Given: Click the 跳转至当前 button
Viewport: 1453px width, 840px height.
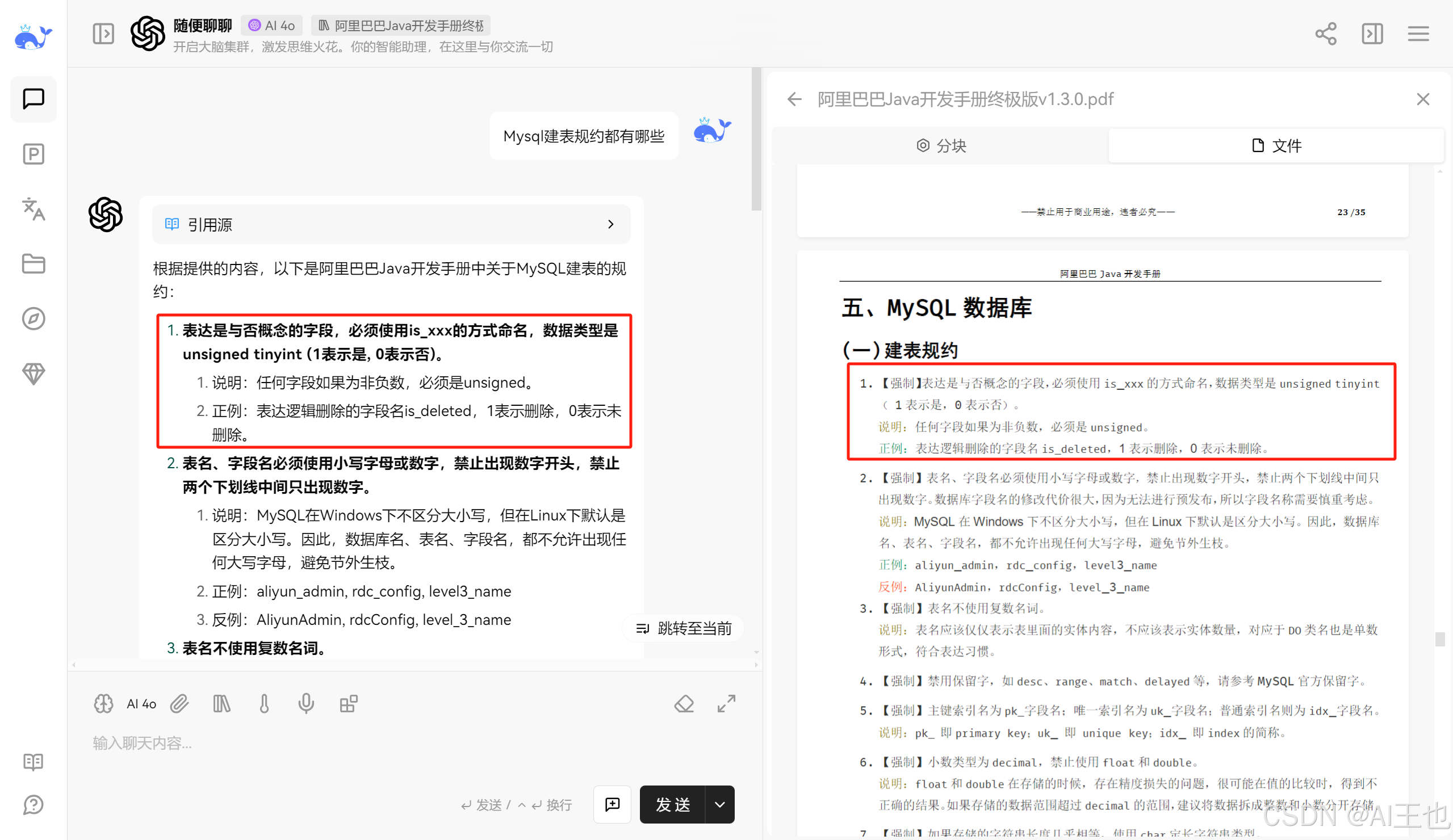Looking at the screenshot, I should click(683, 628).
